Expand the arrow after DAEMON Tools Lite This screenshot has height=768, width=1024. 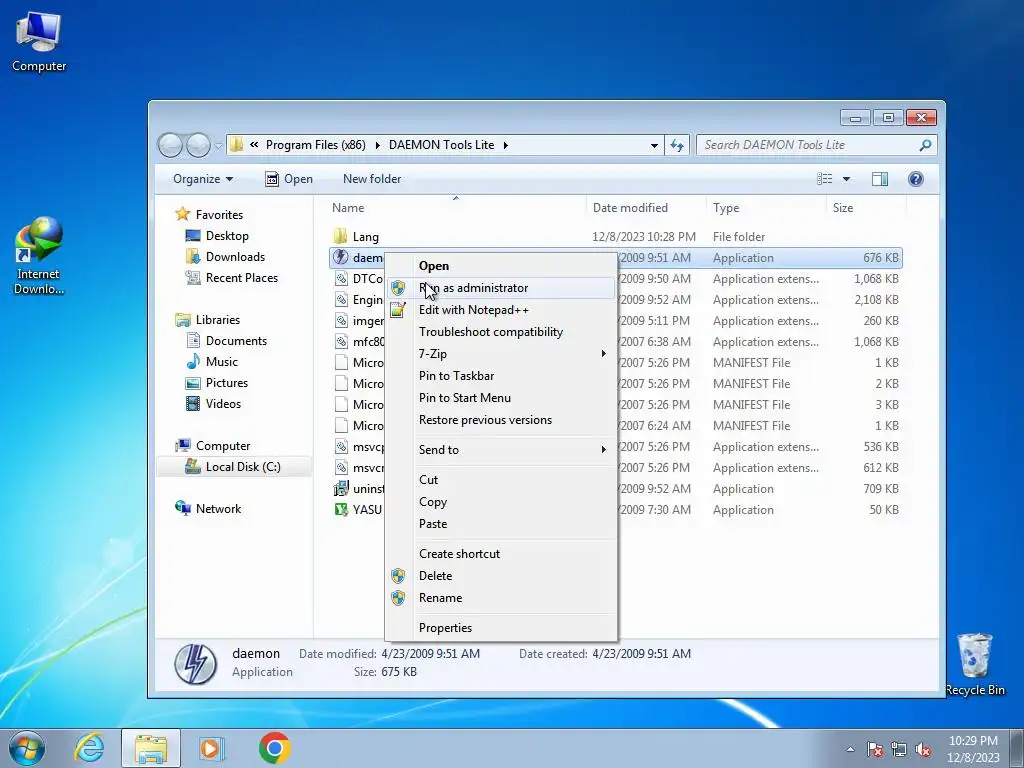click(x=505, y=145)
